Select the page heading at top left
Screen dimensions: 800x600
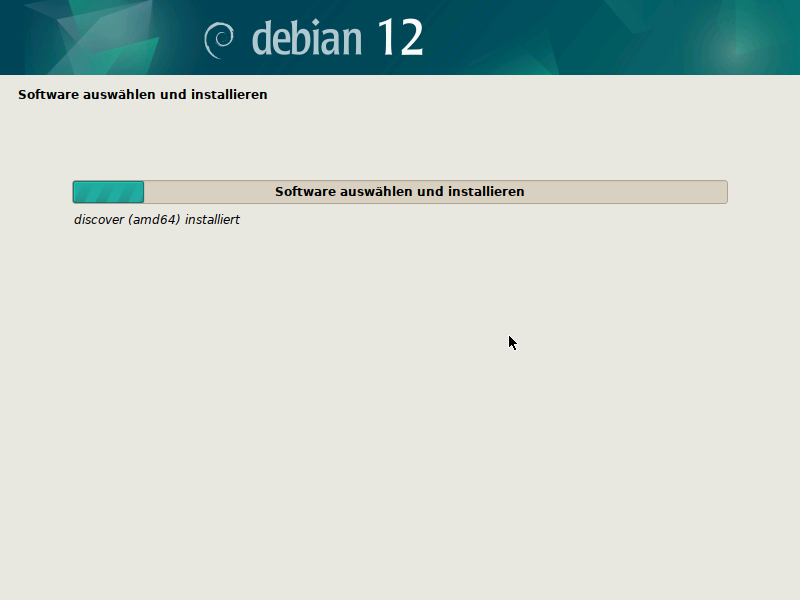142,96
